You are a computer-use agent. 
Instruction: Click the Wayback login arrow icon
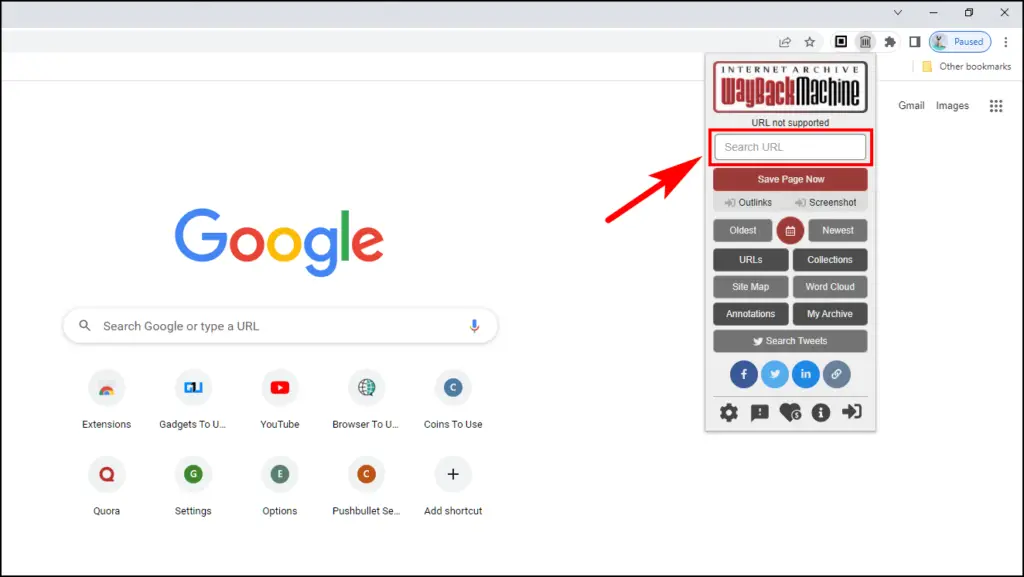pyautogui.click(x=852, y=411)
